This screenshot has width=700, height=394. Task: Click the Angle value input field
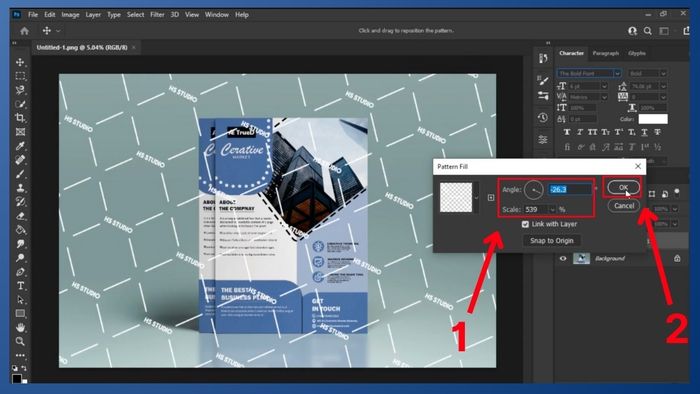pos(570,190)
